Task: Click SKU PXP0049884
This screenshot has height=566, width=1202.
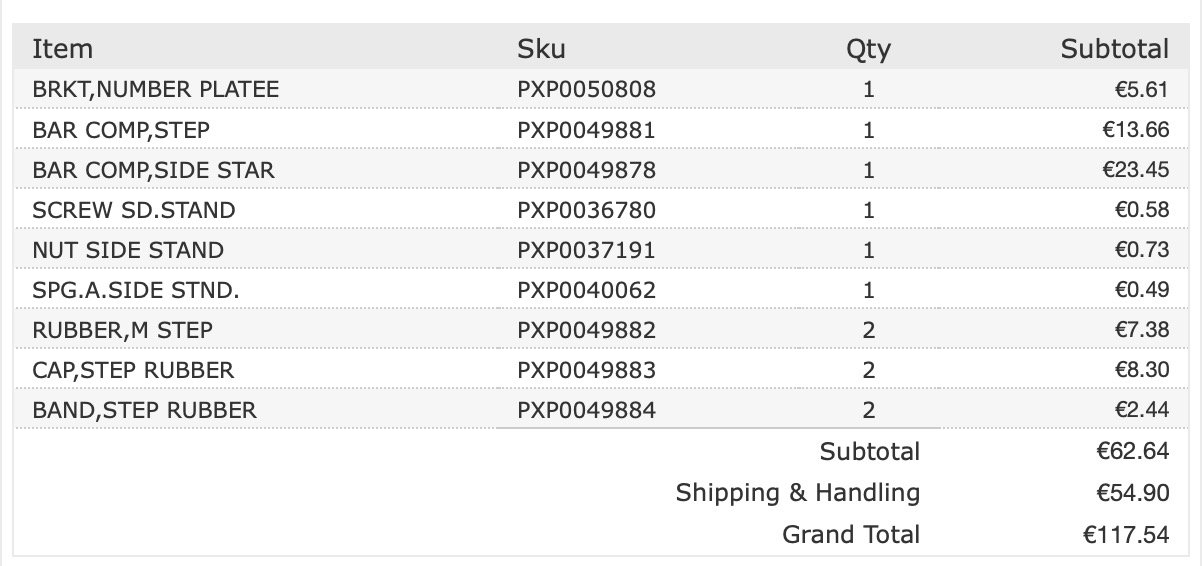Action: tap(586, 410)
